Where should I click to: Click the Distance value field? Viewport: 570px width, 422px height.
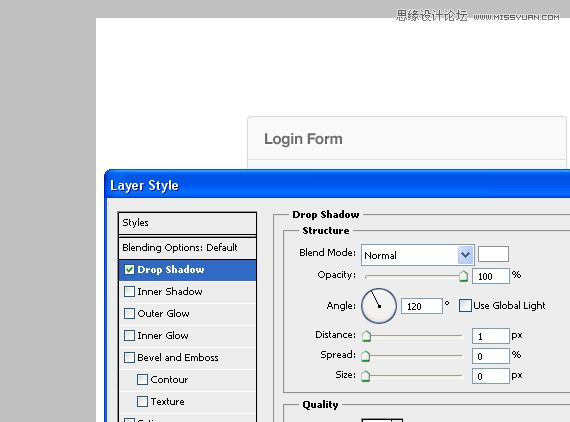click(491, 336)
